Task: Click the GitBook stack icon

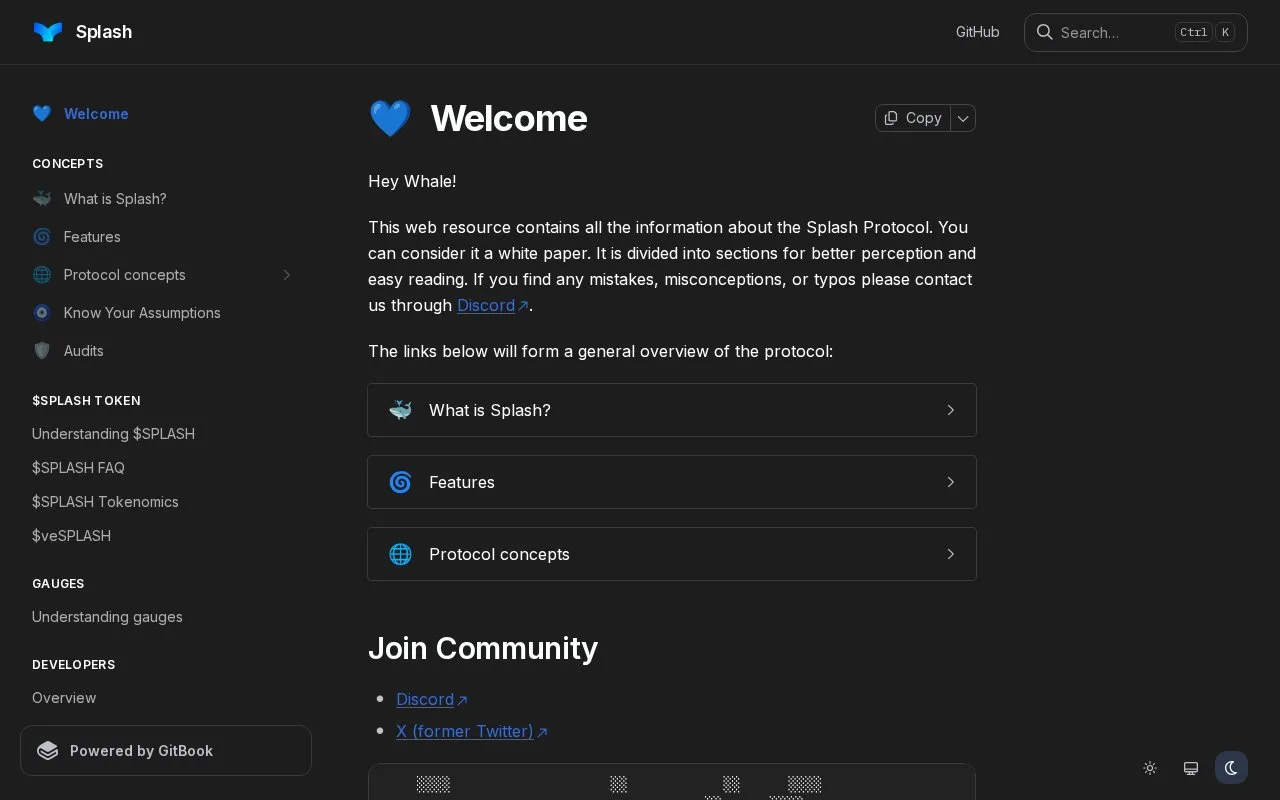Action: tap(48, 751)
